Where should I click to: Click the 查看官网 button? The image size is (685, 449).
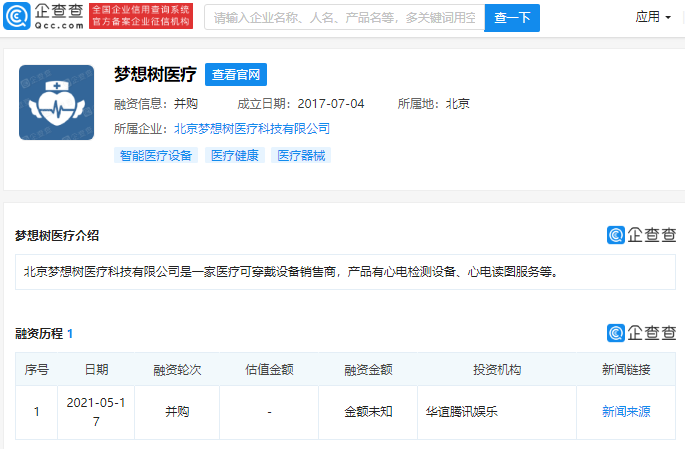pos(236,75)
